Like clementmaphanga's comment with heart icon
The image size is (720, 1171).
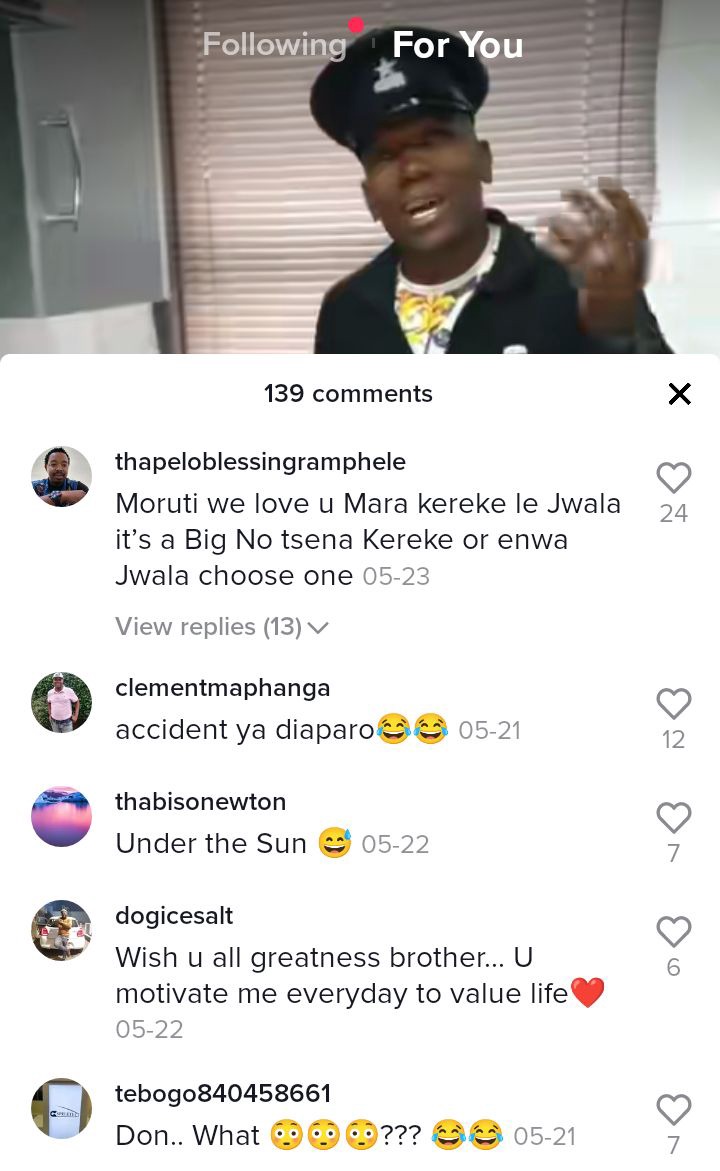(x=673, y=703)
